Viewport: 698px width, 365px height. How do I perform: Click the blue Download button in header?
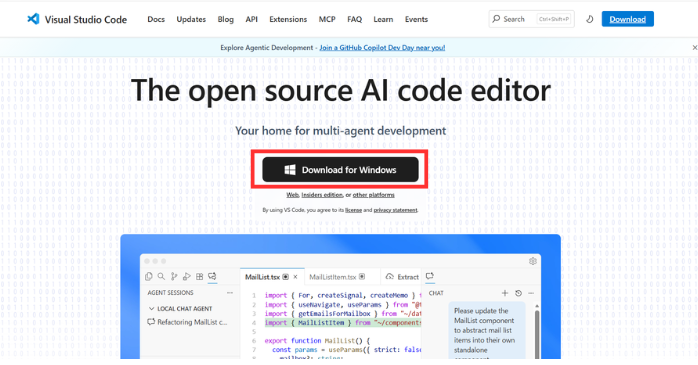(x=627, y=19)
